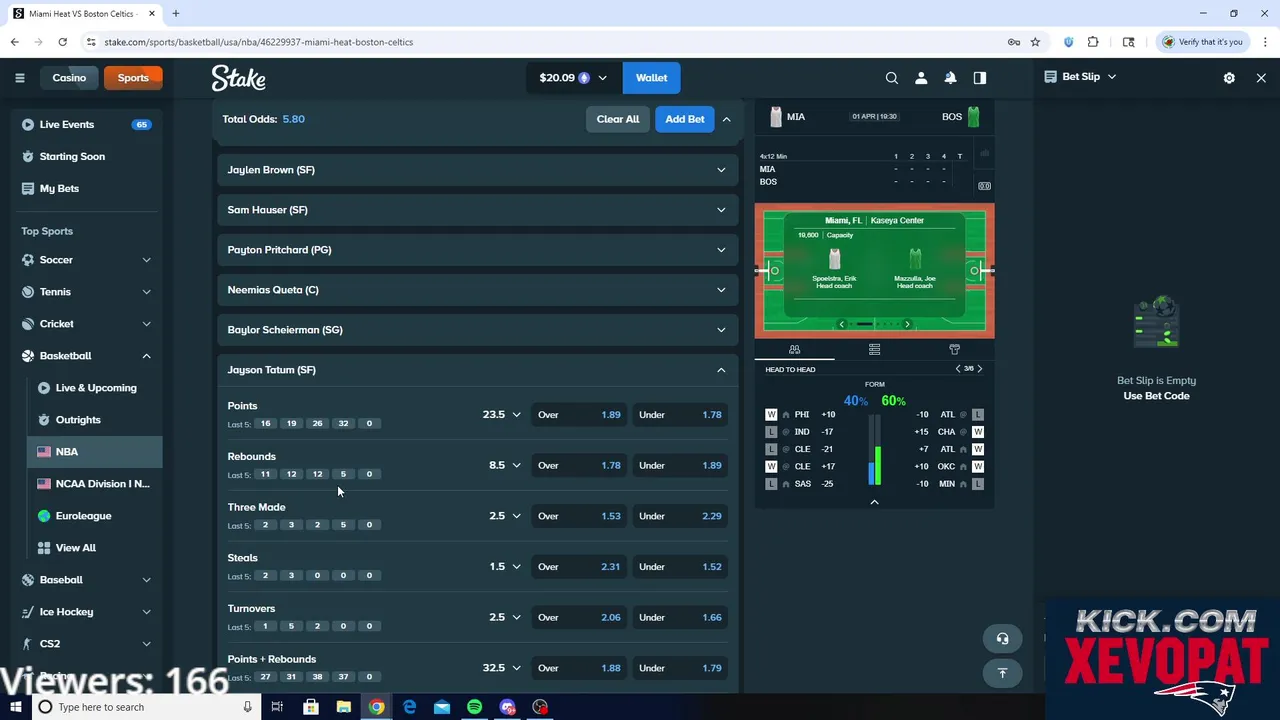Go to next venue info slide arrow
1280x720 pixels.
[x=907, y=324]
